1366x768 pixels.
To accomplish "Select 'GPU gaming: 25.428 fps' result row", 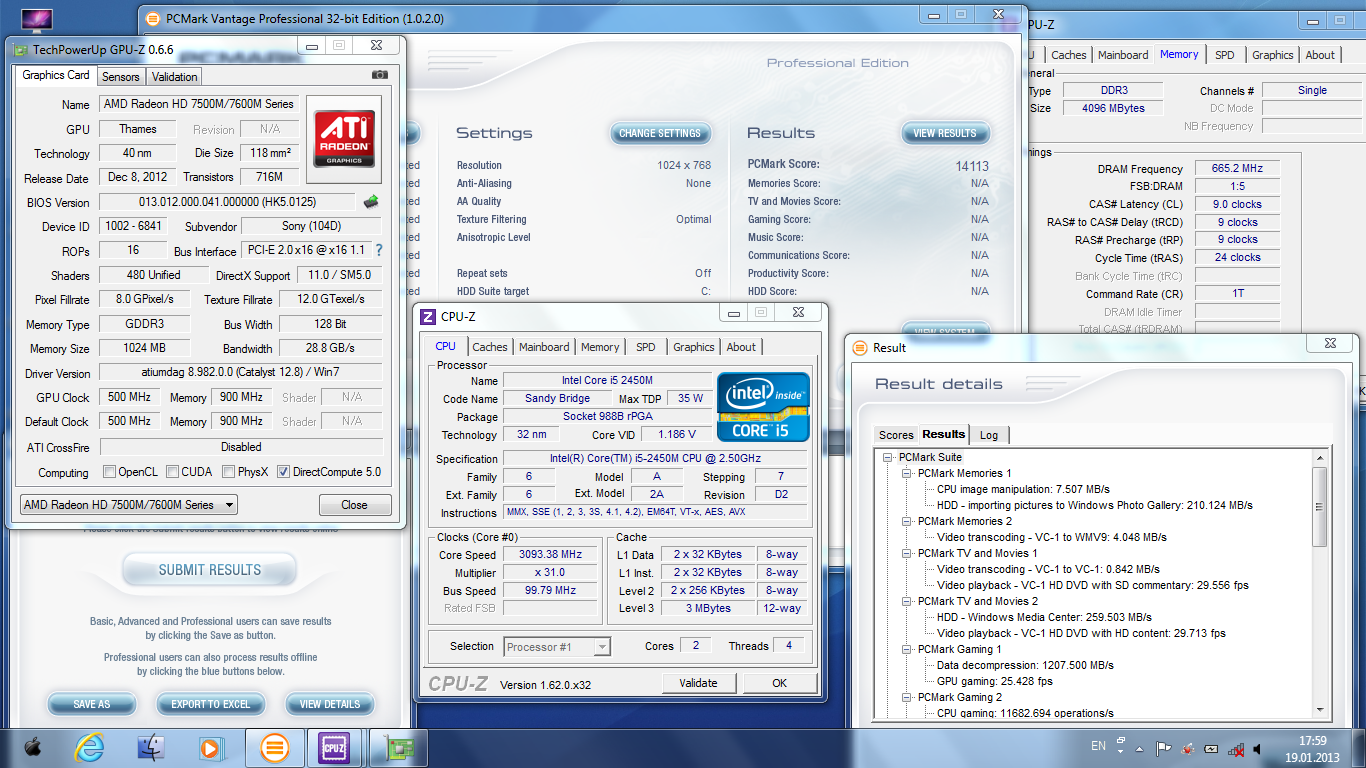I will pyautogui.click(x=995, y=681).
